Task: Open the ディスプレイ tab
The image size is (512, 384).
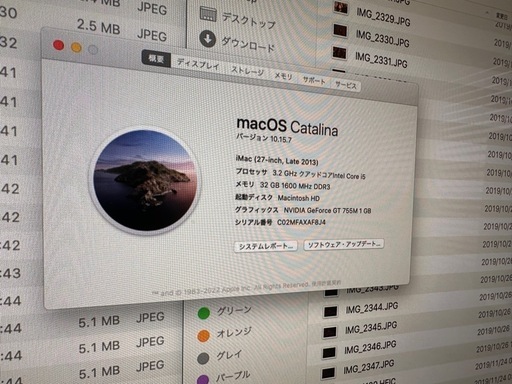Action: click(x=198, y=64)
